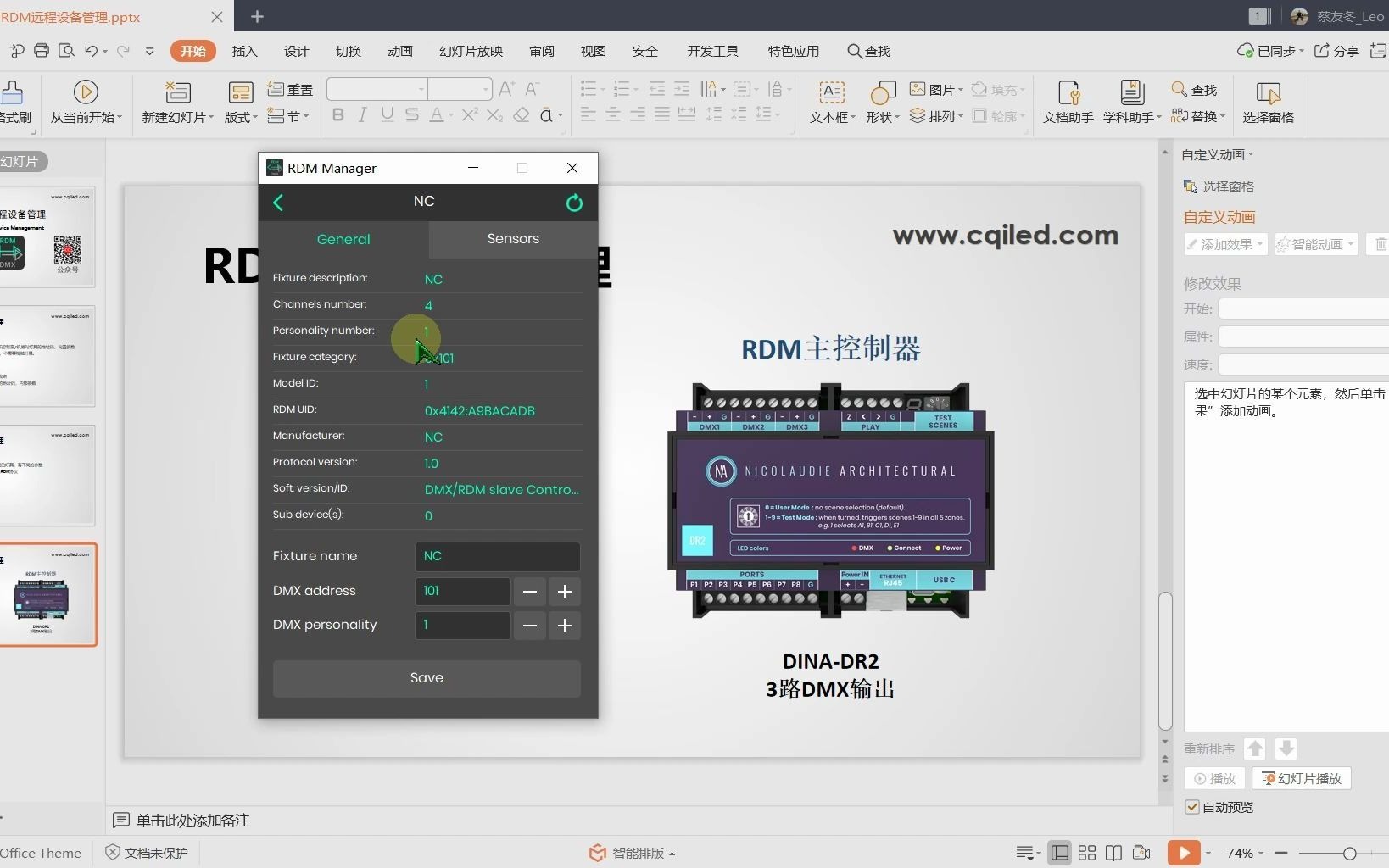Click 选择窗格 in the animation pane
Screen dimensions: 1389x868
coord(1219,186)
